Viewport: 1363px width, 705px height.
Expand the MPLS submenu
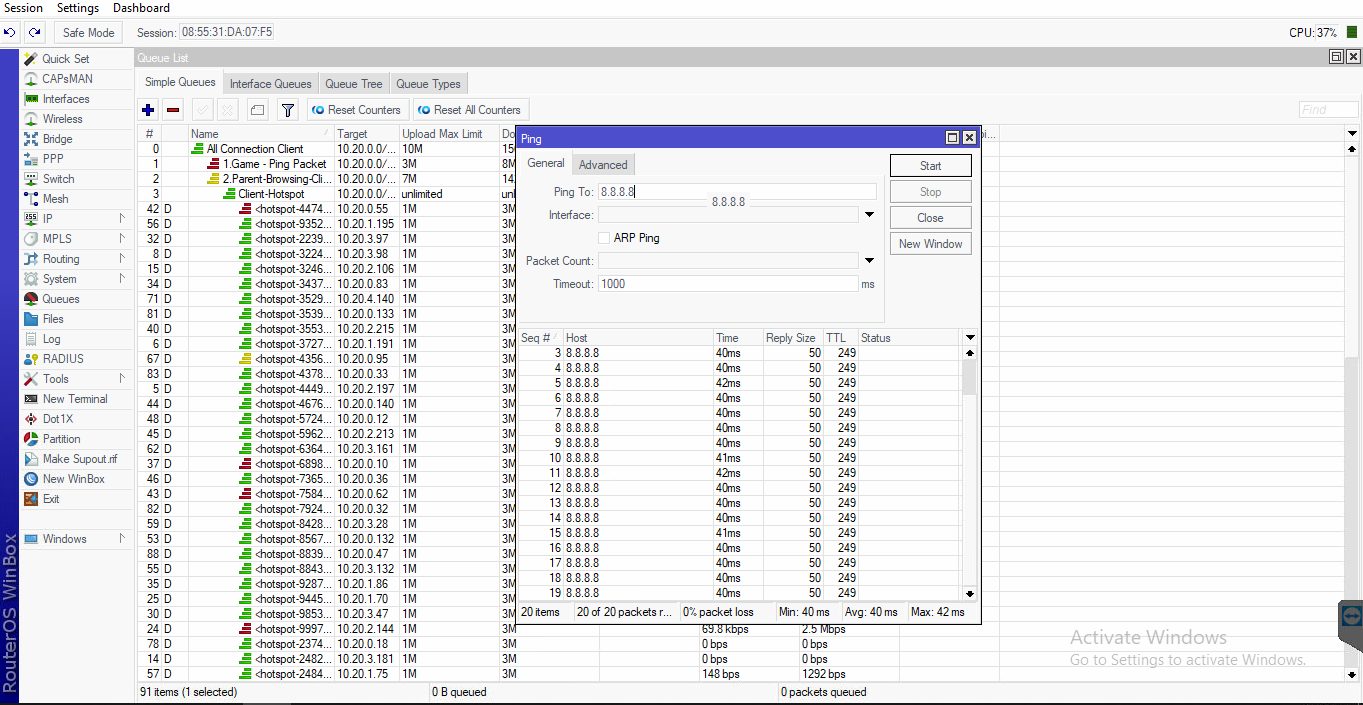[x=122, y=239]
